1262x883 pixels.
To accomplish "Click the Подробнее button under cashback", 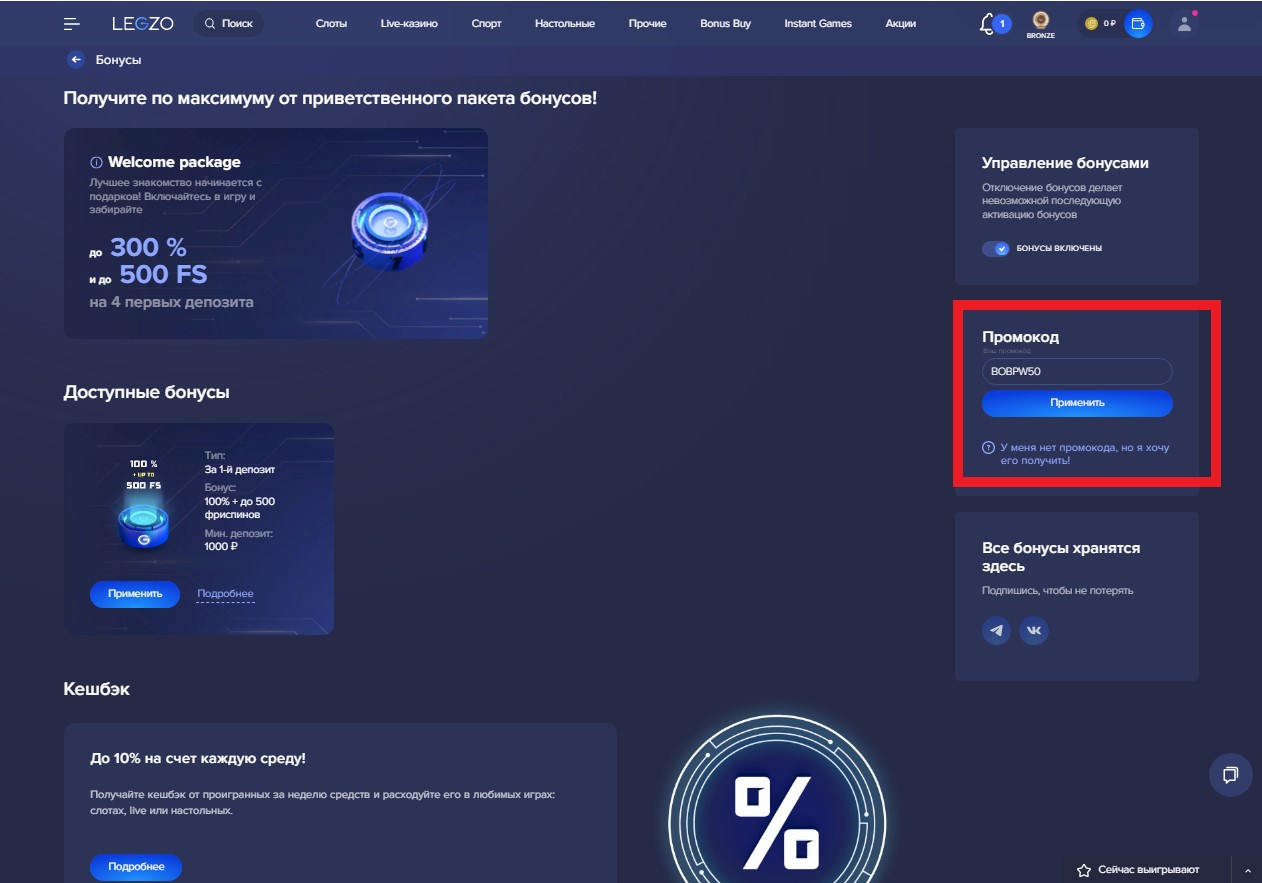I will (136, 867).
